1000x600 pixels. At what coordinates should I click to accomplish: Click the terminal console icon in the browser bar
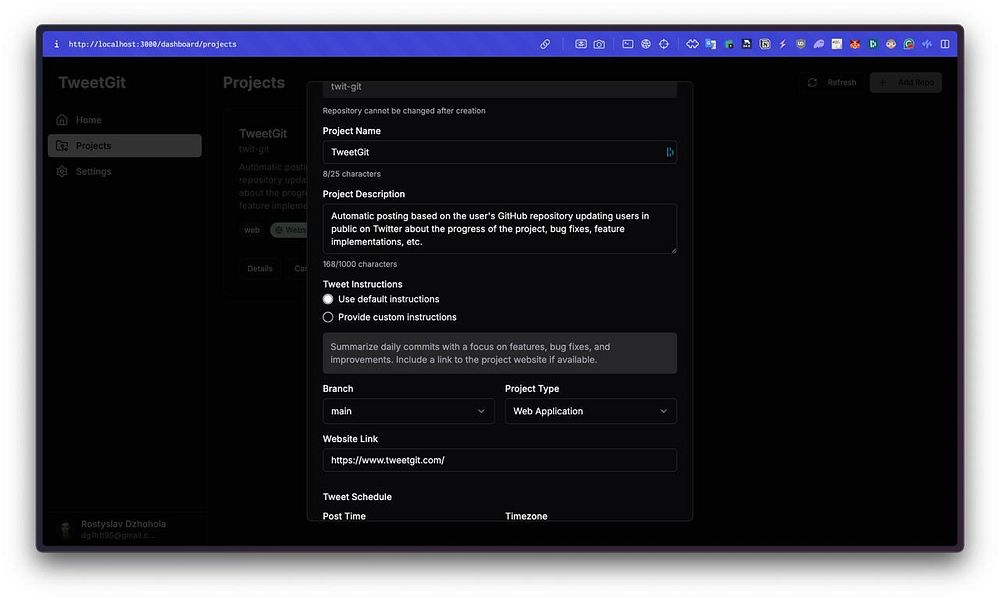pyautogui.click(x=628, y=44)
